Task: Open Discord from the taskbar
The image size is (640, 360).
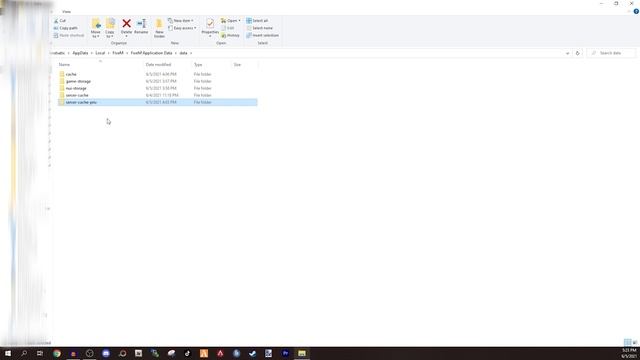Action: point(106,353)
